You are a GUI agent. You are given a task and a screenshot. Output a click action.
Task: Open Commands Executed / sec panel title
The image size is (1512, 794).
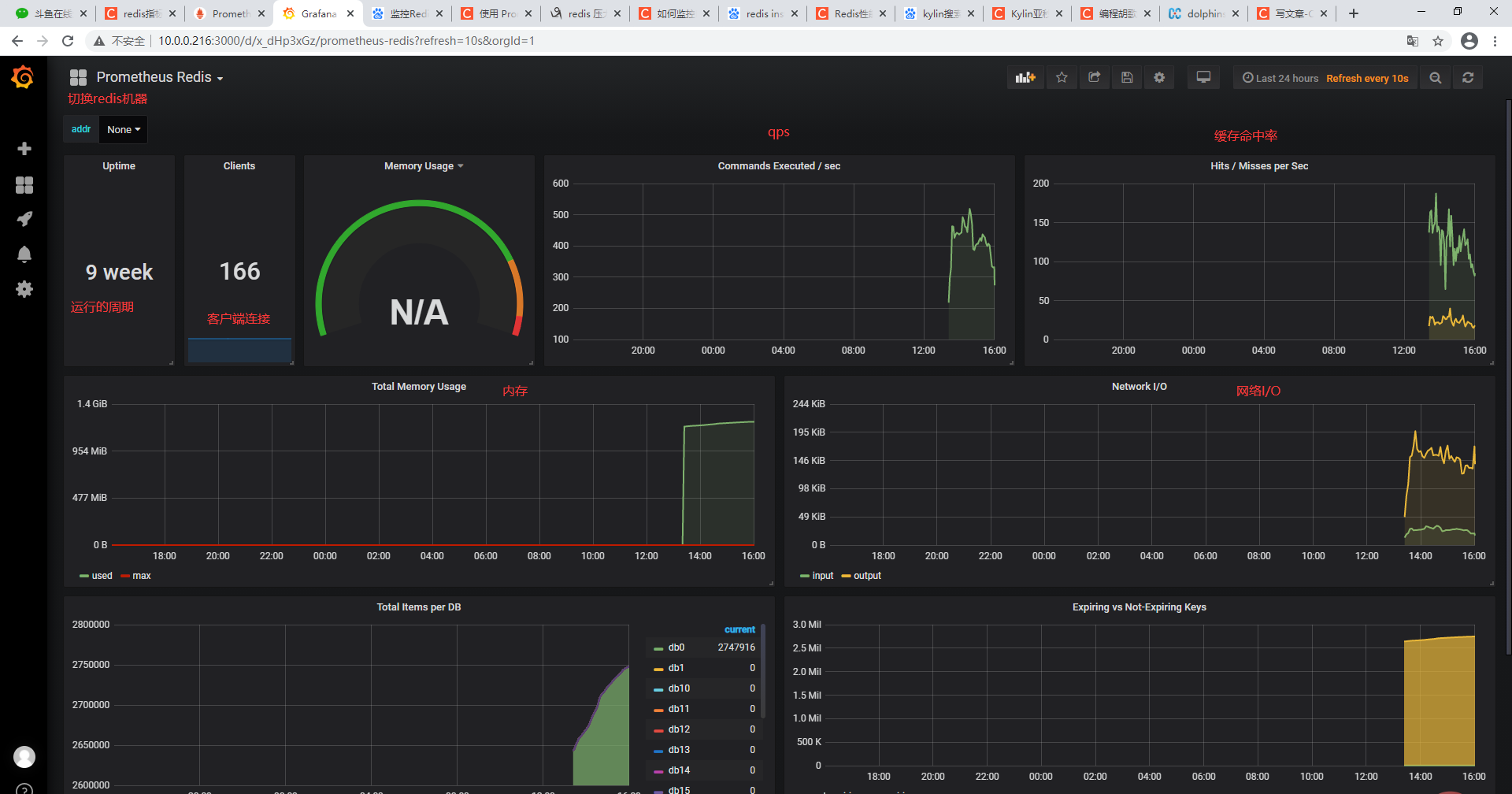click(x=779, y=166)
